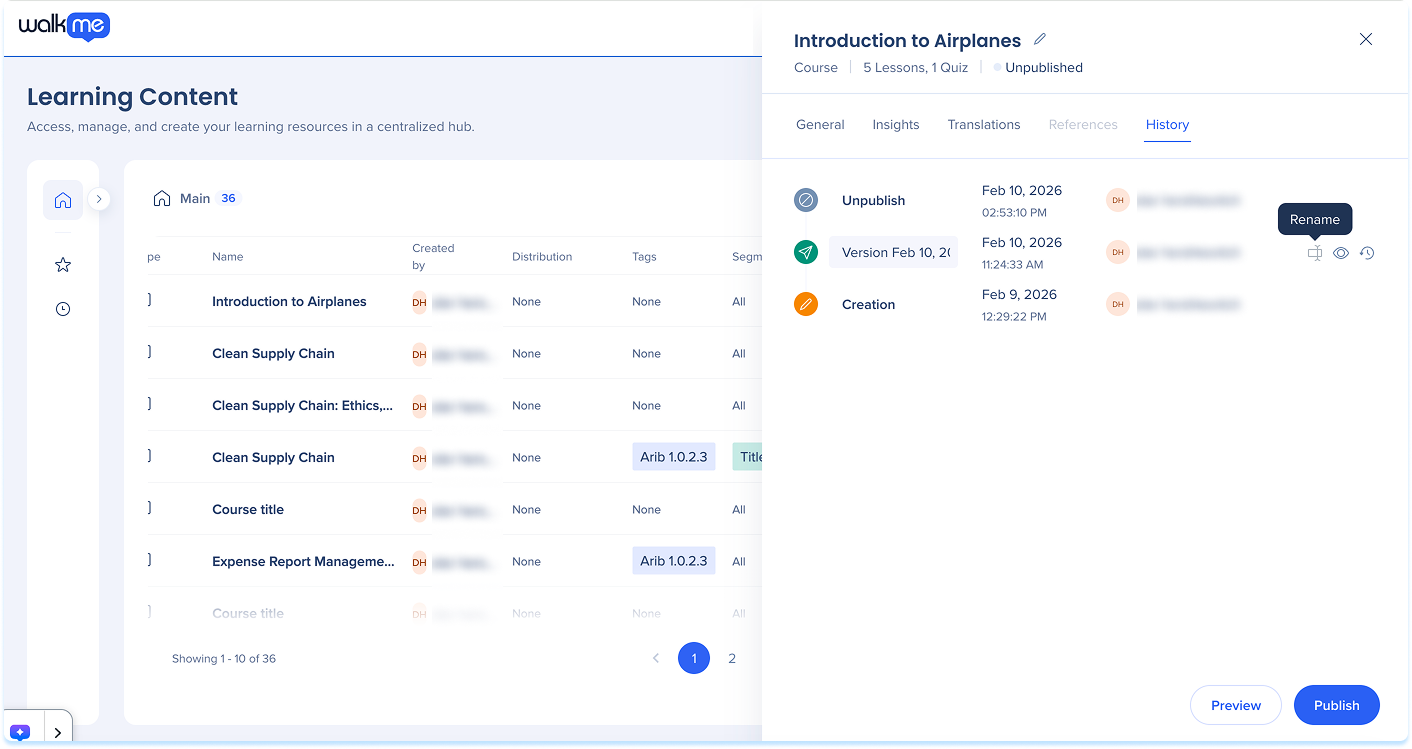1412x749 pixels.
Task: Click the Publish button
Action: tap(1336, 705)
